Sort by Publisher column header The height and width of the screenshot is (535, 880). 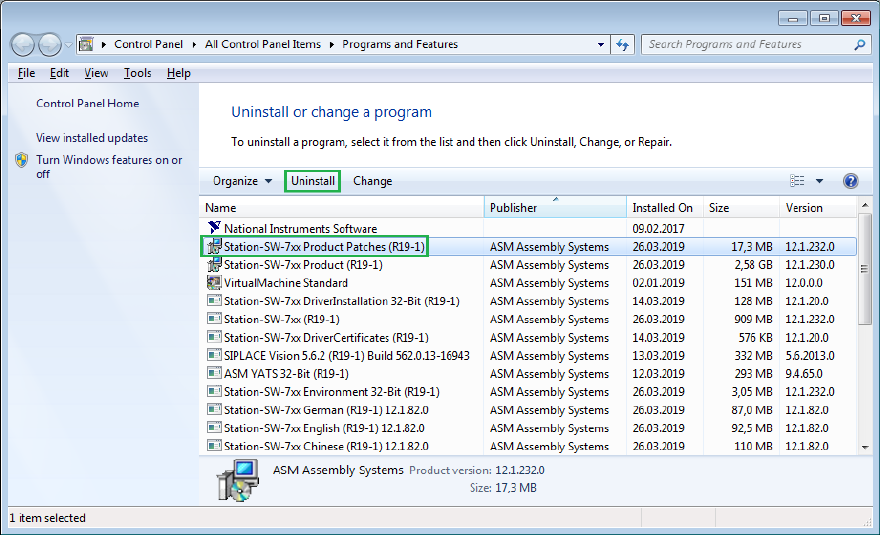click(x=555, y=208)
